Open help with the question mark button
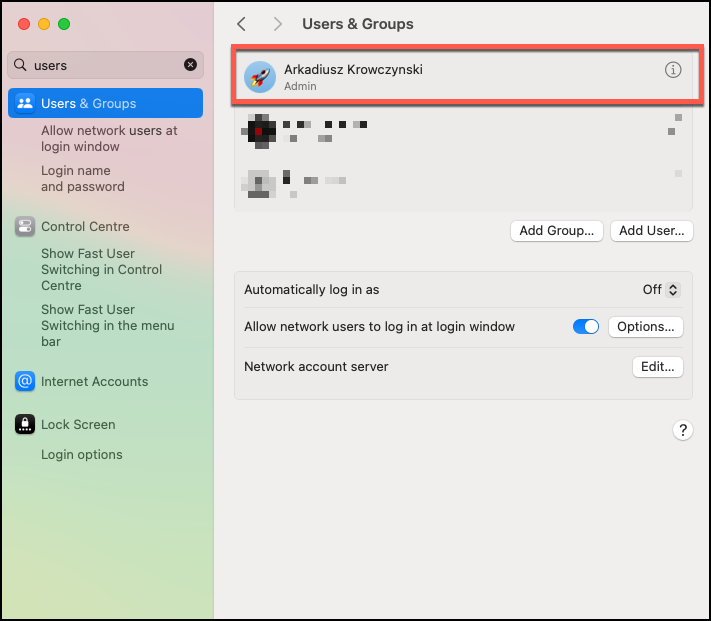 pyautogui.click(x=682, y=430)
